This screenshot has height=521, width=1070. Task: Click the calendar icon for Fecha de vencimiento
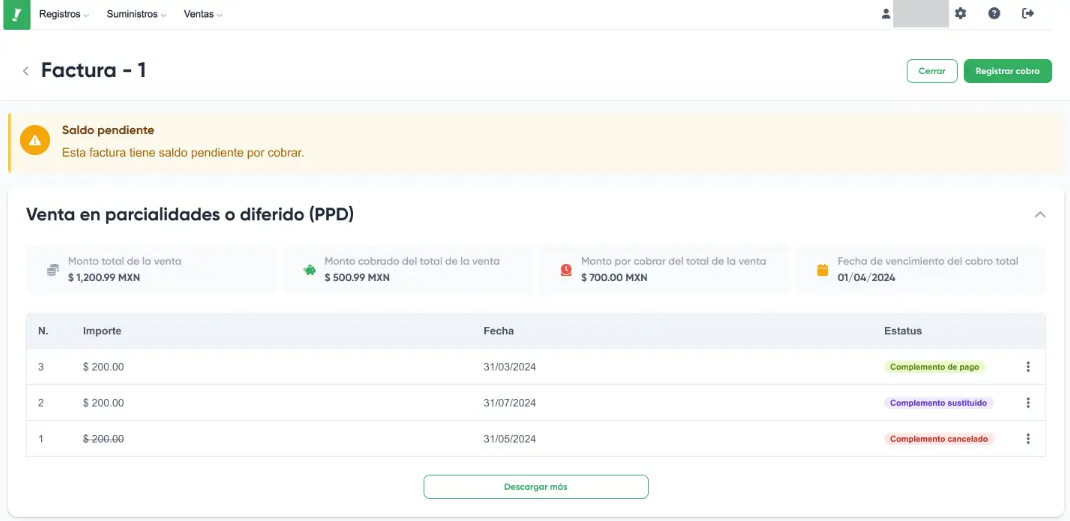click(823, 270)
